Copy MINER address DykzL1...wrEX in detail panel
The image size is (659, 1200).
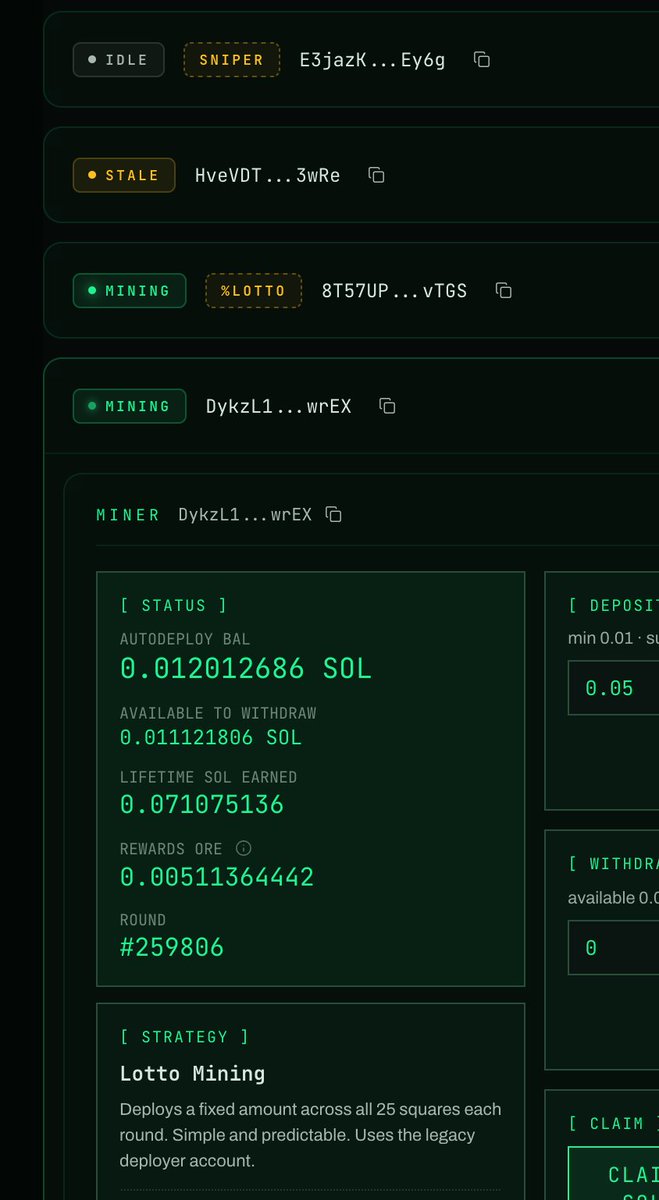tap(335, 515)
